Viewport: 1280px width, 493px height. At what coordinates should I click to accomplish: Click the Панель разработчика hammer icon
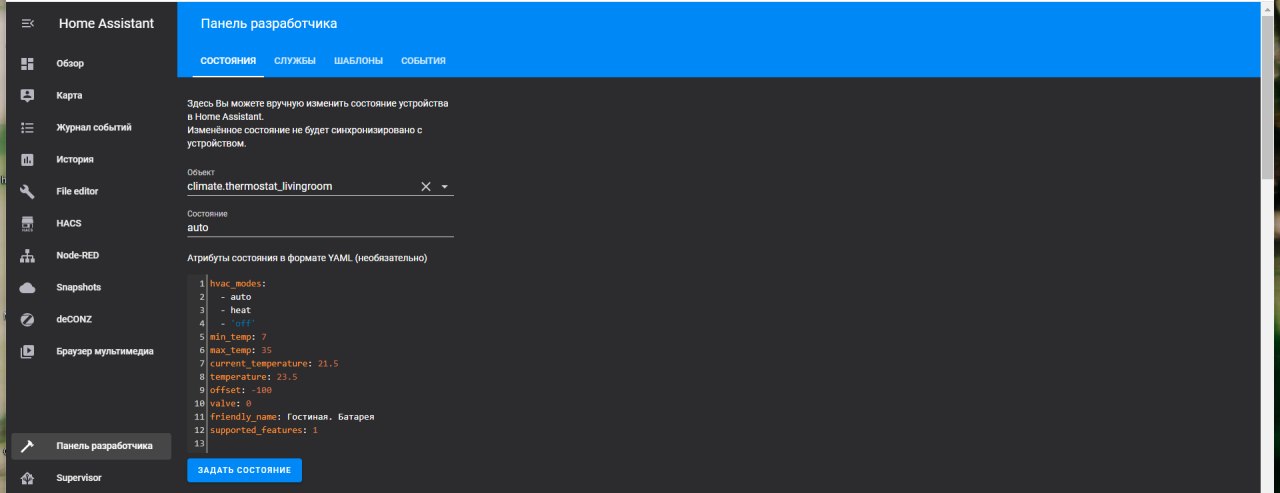point(28,446)
